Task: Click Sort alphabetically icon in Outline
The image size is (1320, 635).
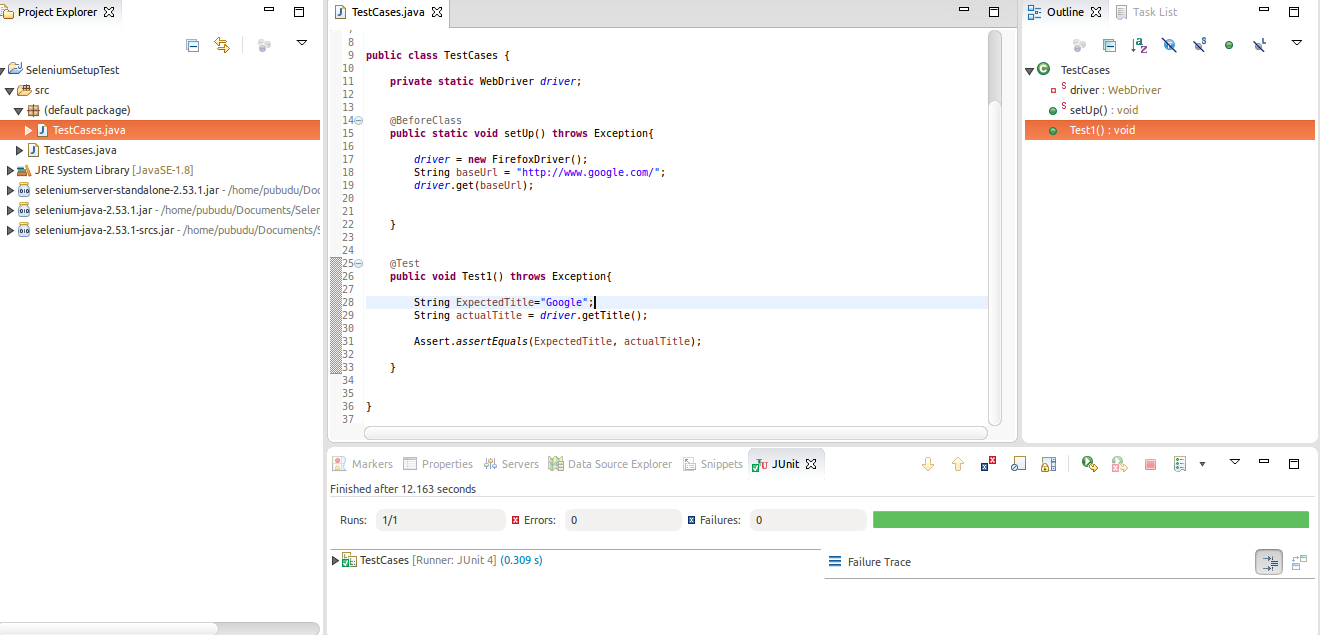Action: [x=1139, y=45]
